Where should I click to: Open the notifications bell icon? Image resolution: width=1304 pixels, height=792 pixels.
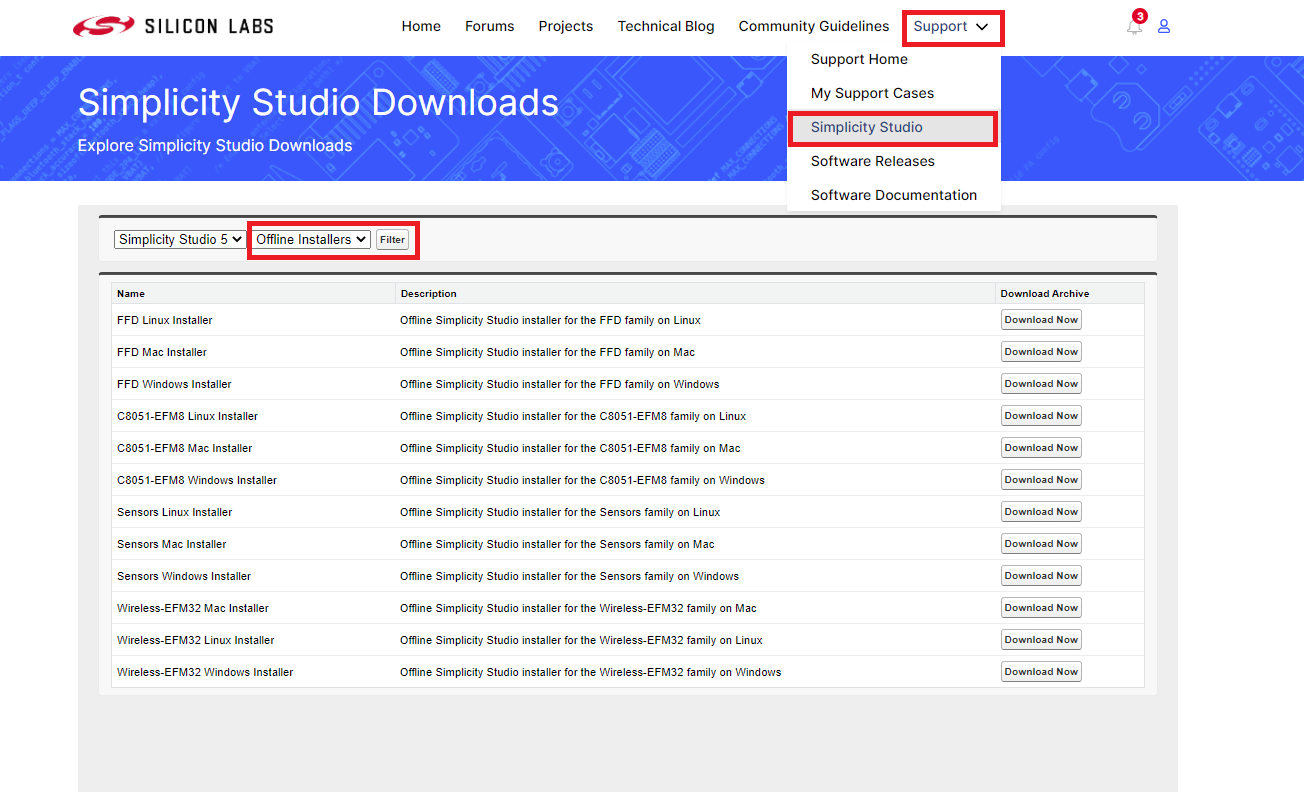tap(1134, 27)
